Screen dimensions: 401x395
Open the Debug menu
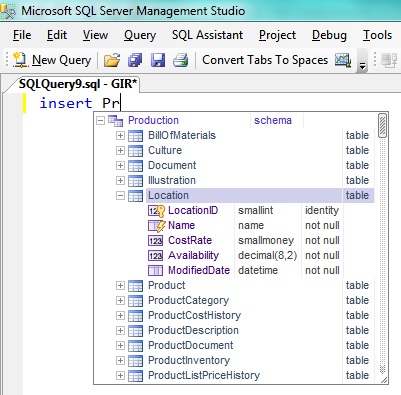pos(329,35)
